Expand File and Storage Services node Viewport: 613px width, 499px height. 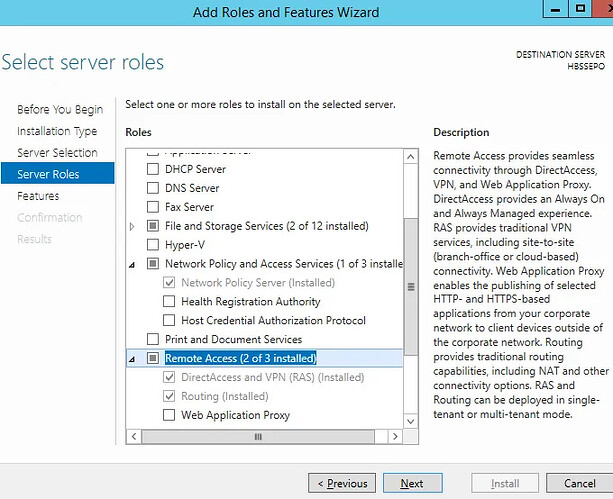click(x=132, y=227)
